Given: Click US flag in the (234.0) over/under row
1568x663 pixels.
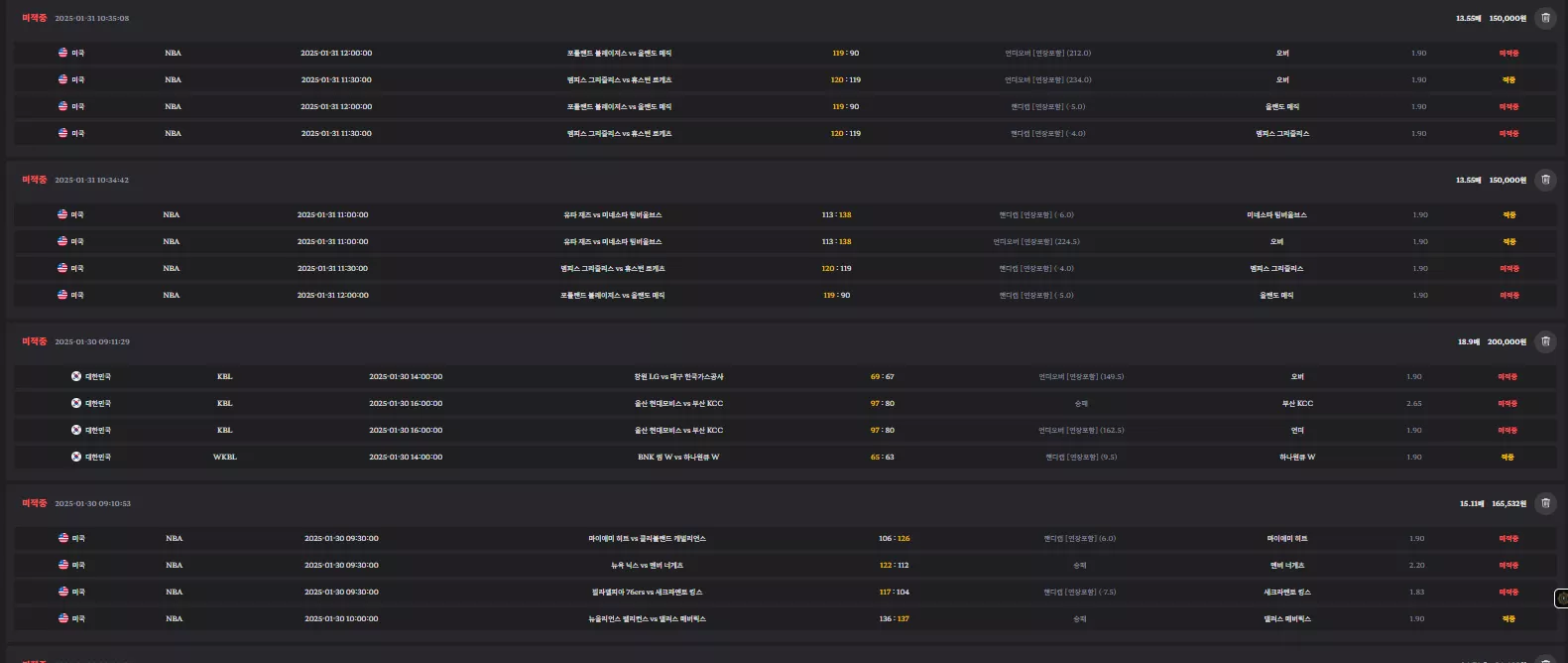Looking at the screenshot, I should coord(62,79).
